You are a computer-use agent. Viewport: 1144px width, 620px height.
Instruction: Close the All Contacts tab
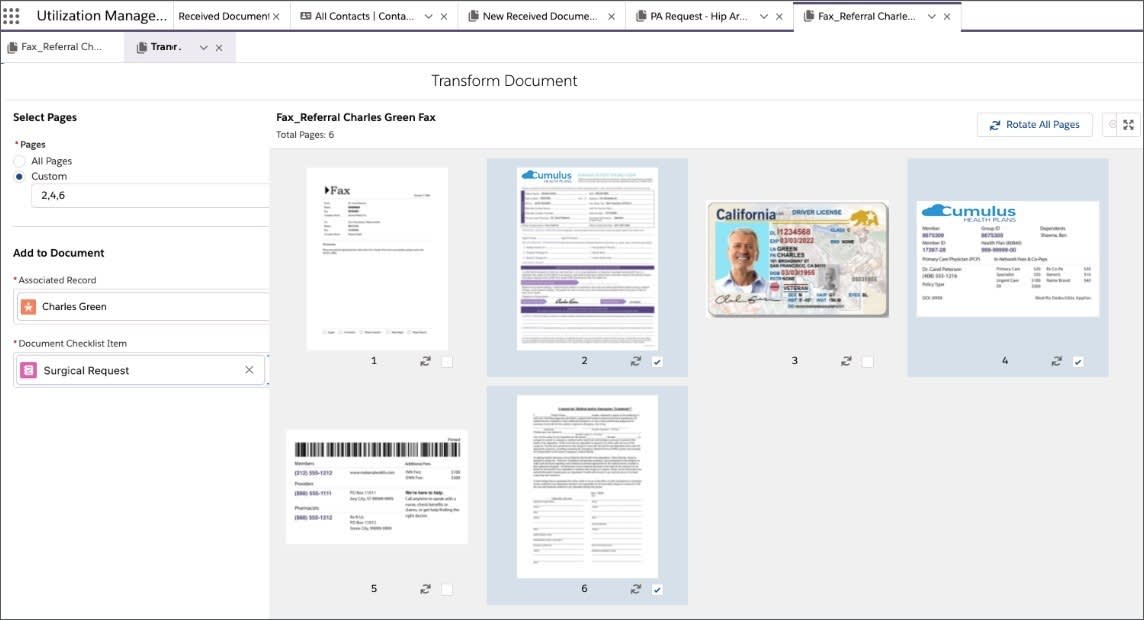coord(444,16)
